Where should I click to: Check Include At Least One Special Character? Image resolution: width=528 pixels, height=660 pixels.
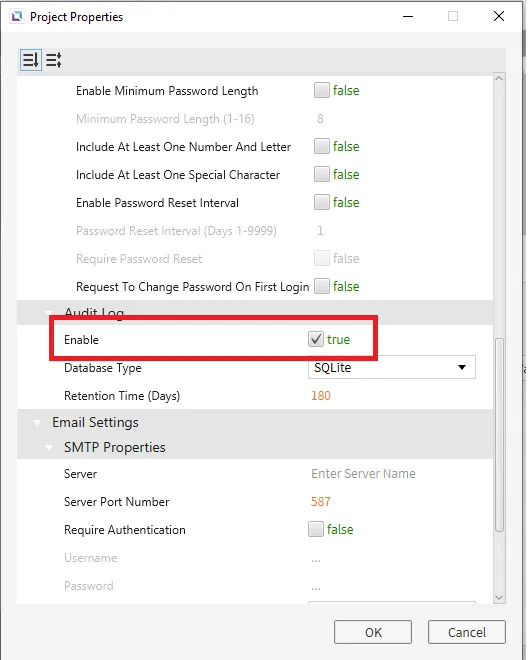point(322,174)
